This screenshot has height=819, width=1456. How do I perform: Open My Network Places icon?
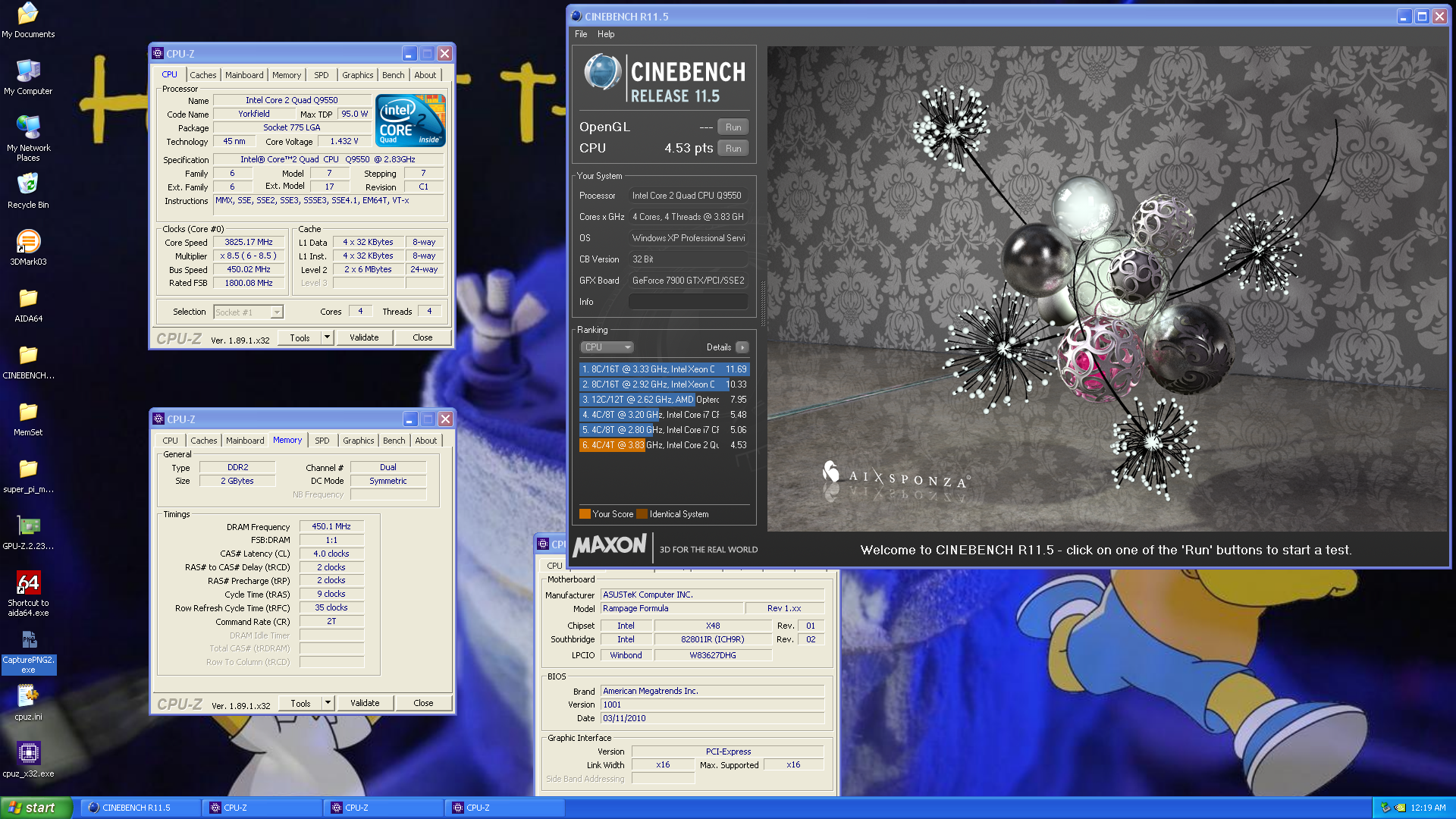point(28,139)
